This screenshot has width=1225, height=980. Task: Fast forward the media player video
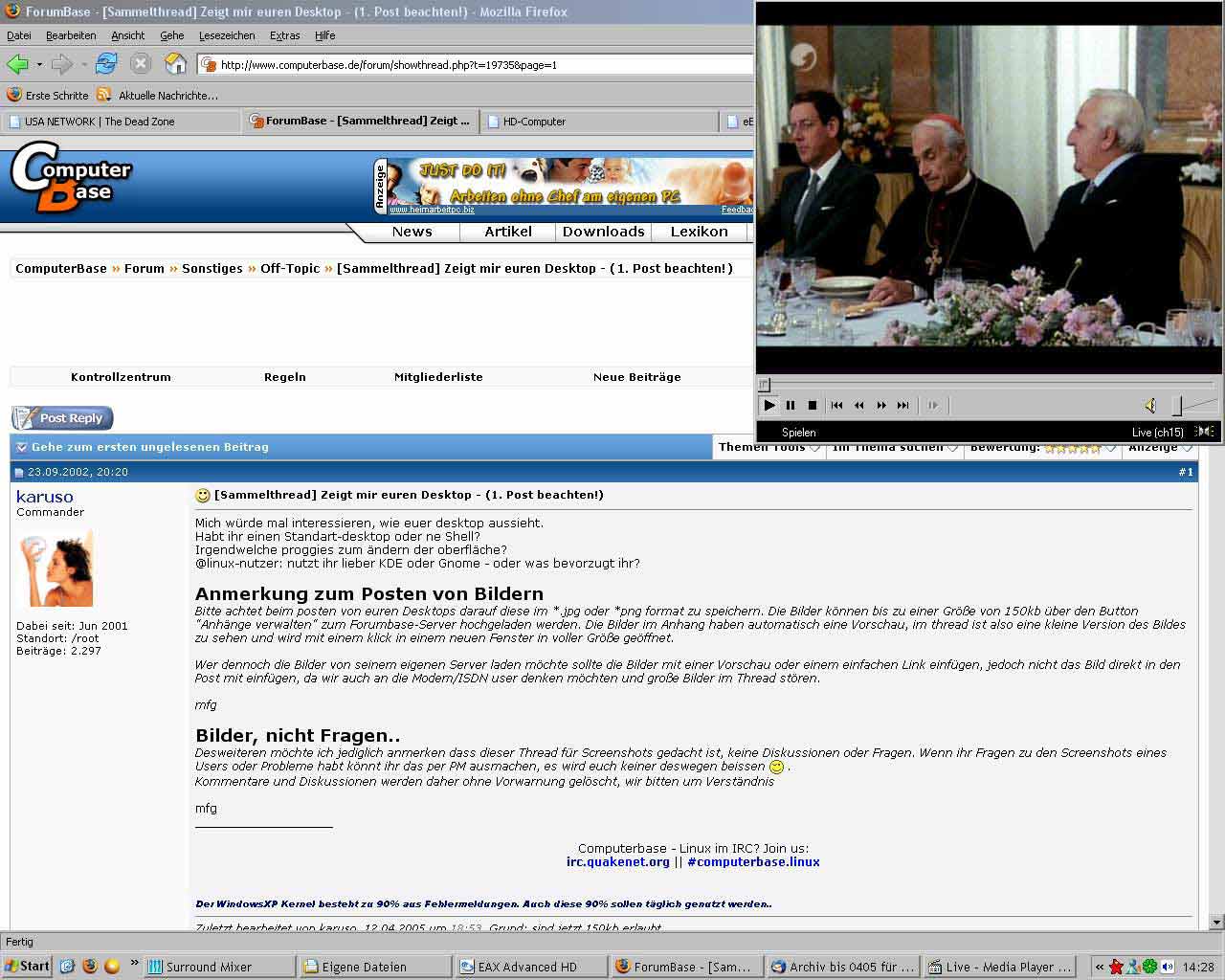(880, 406)
